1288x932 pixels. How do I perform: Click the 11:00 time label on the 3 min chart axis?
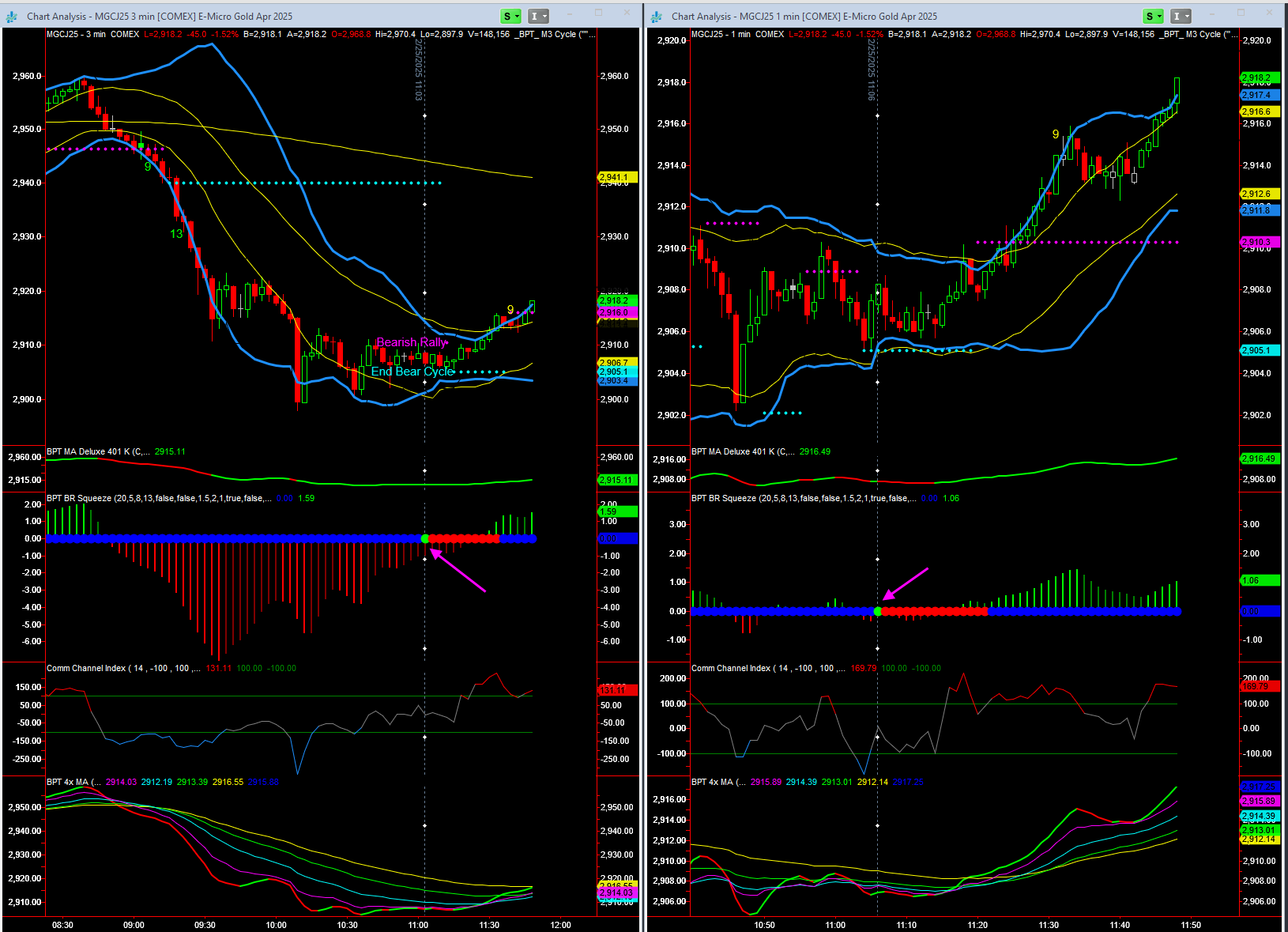coord(418,925)
